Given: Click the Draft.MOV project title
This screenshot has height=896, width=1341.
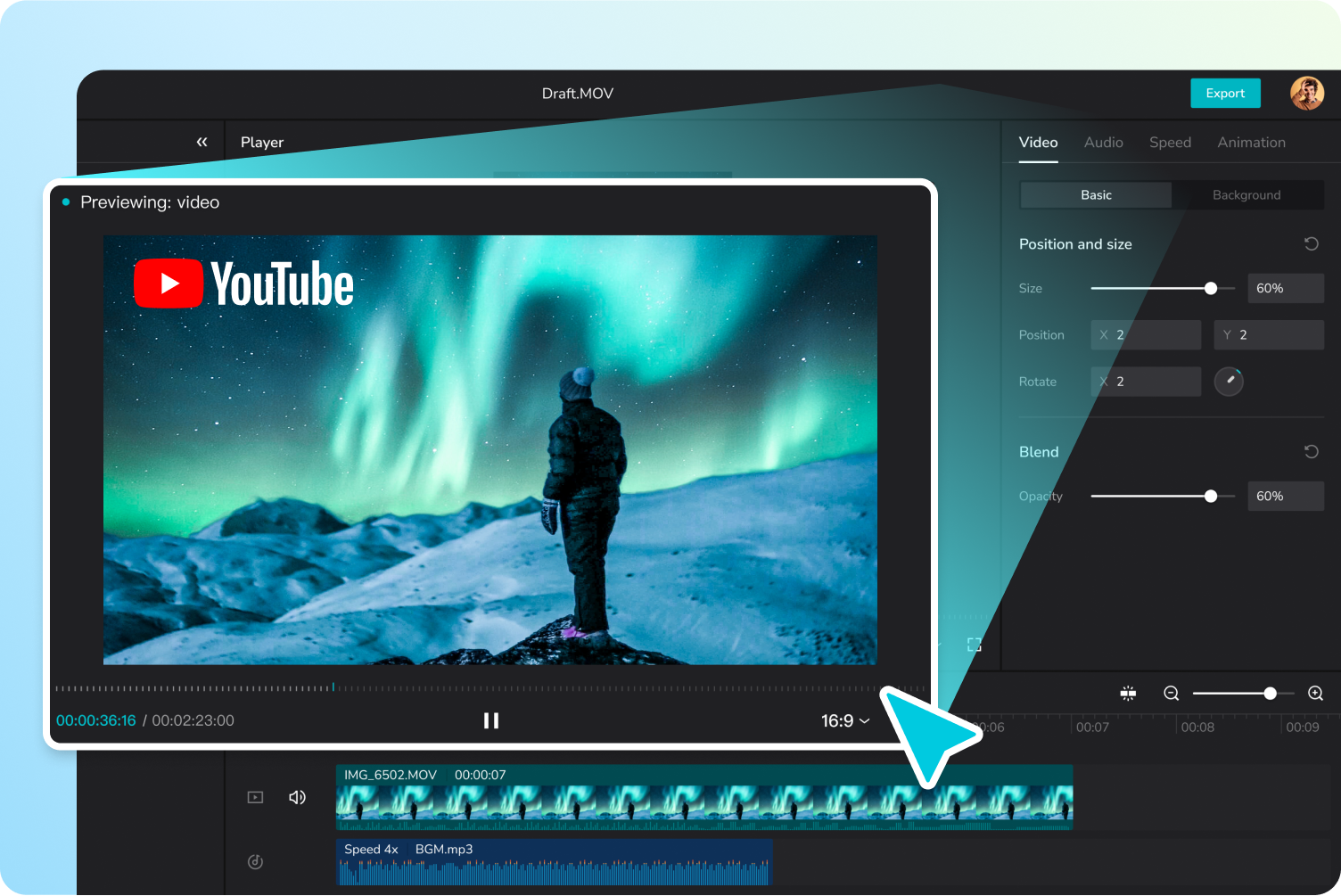Looking at the screenshot, I should click(578, 93).
